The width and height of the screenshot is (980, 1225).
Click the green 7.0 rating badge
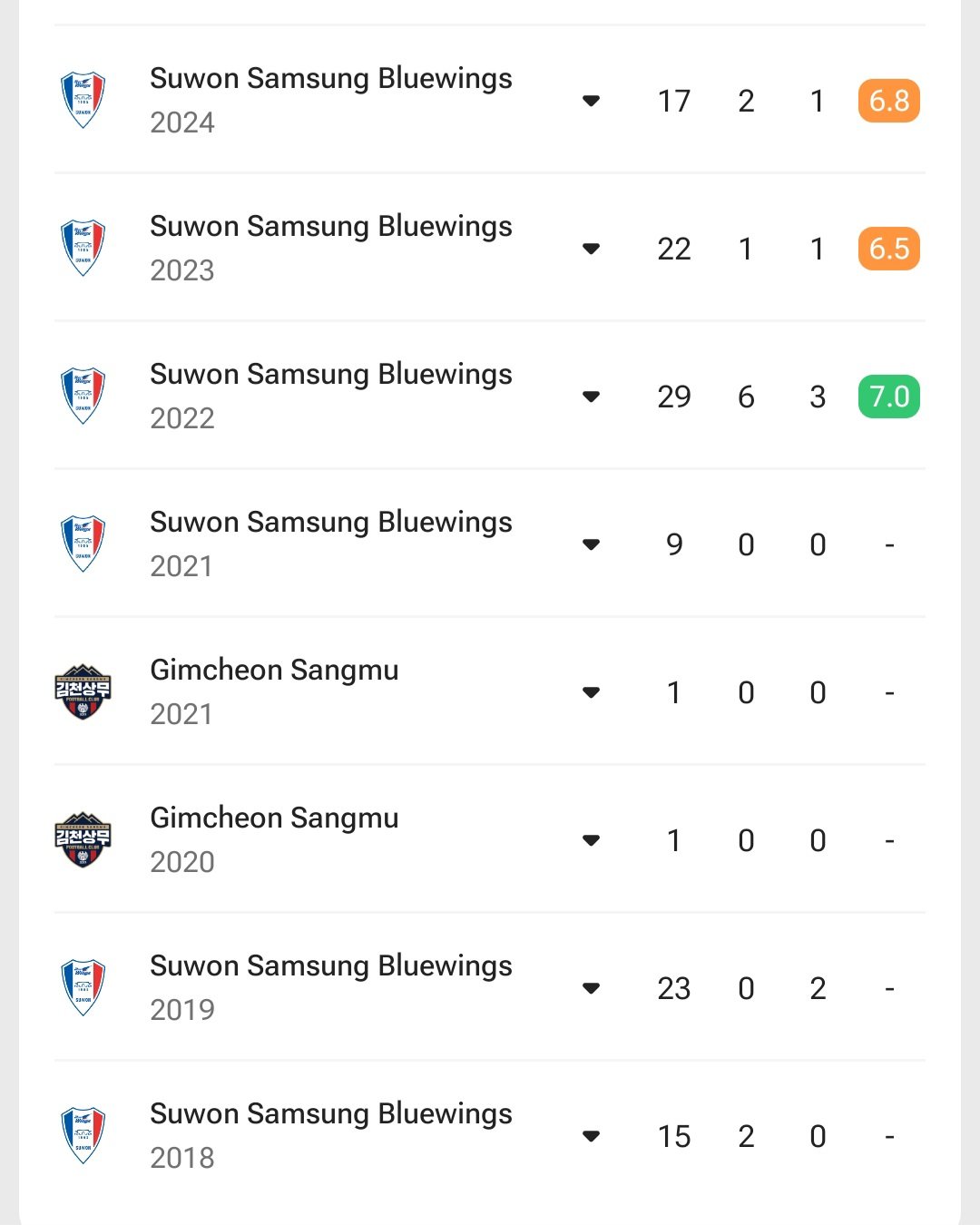pos(888,397)
